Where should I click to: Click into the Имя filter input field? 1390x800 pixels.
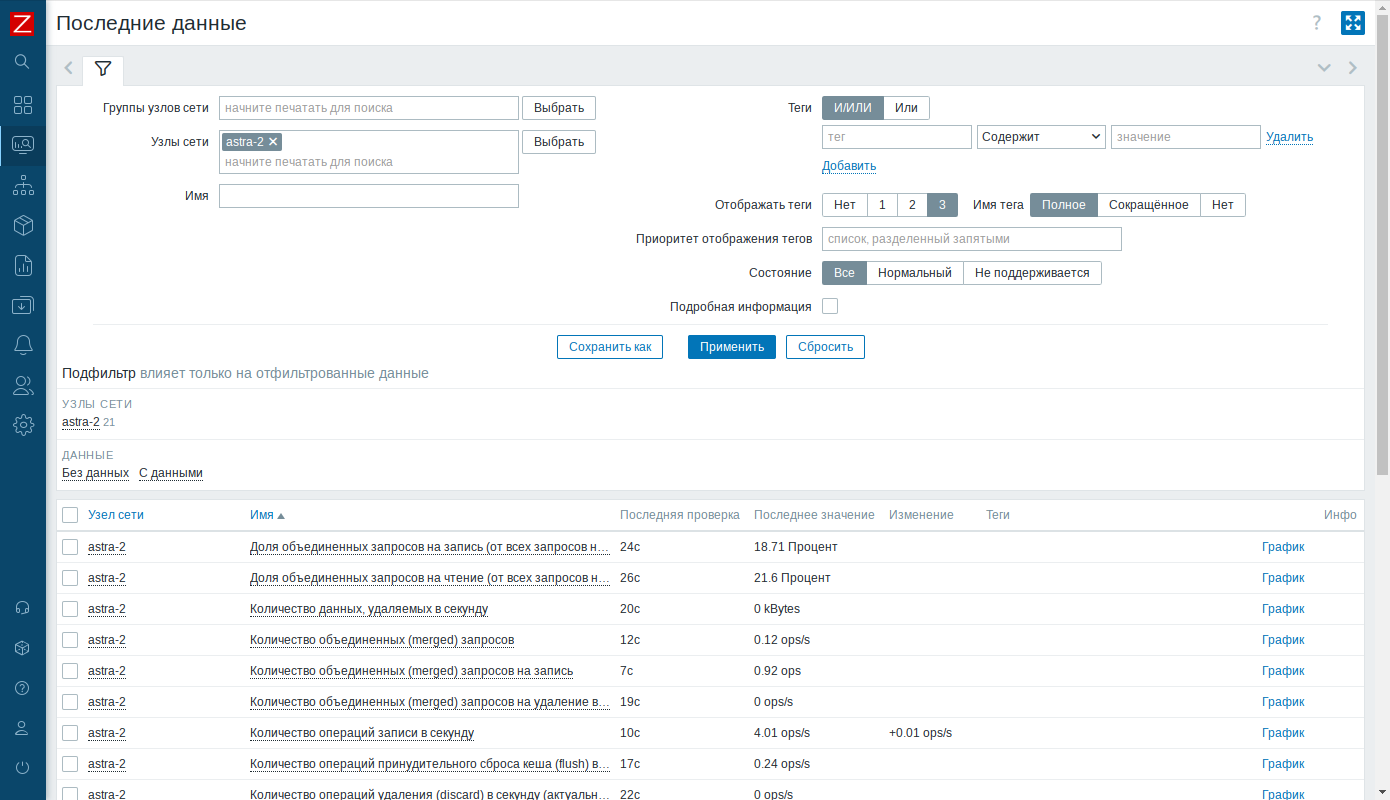pyautogui.click(x=368, y=196)
